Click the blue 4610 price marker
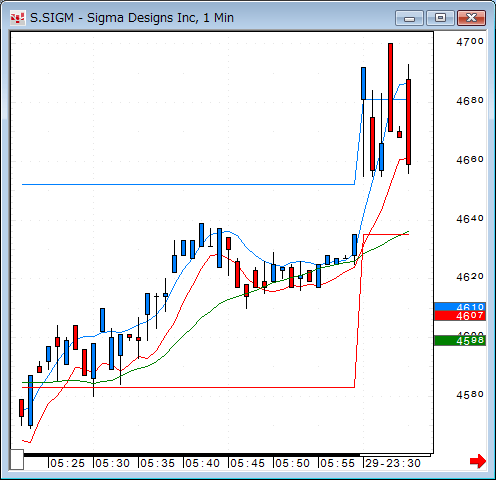The height and width of the screenshot is (480, 496). [x=460, y=307]
